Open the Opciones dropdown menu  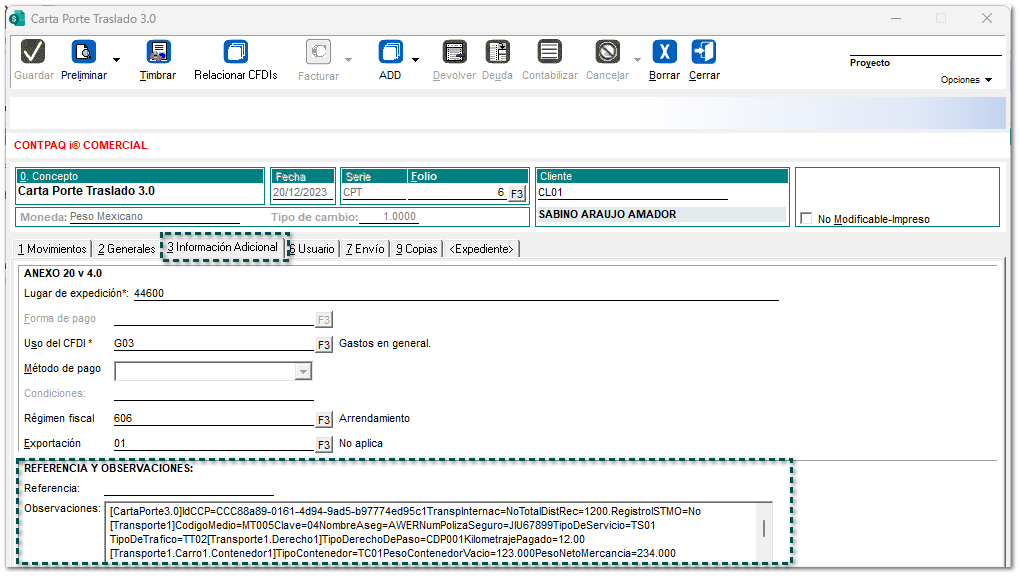(x=966, y=80)
